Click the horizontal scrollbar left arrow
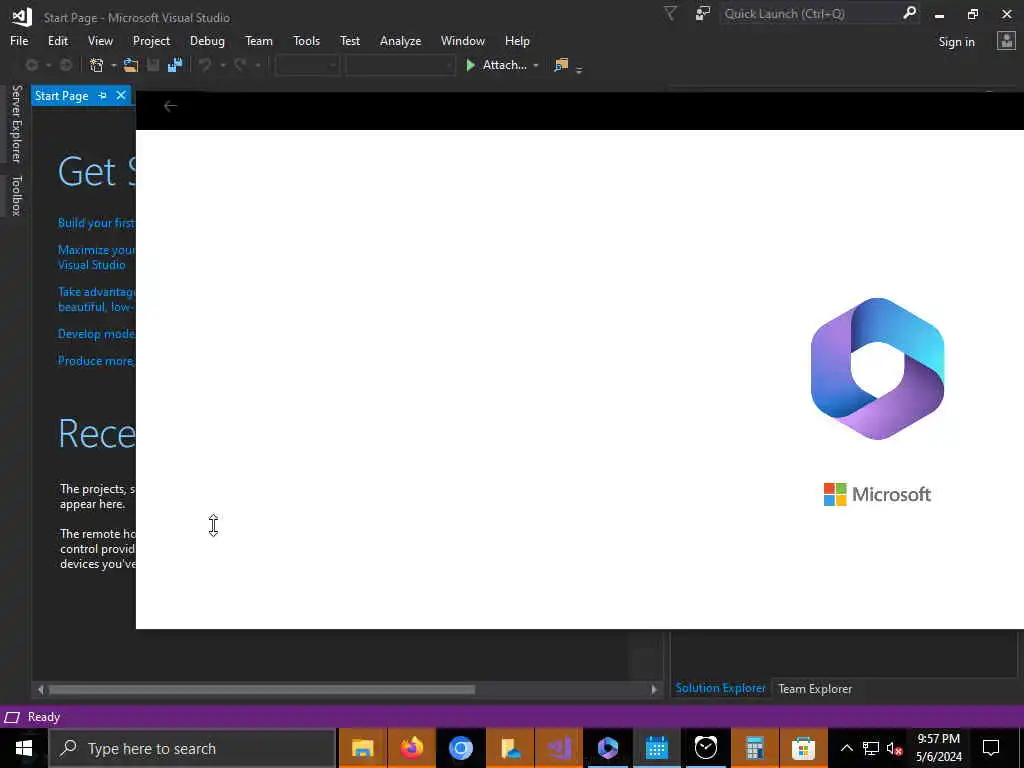The width and height of the screenshot is (1024, 768). (41, 690)
